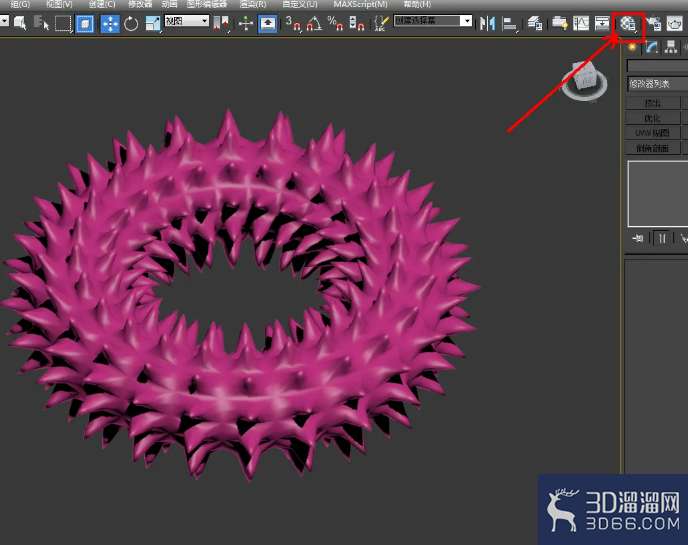
Task: Open the 视图(V) menu
Action: point(59,4)
